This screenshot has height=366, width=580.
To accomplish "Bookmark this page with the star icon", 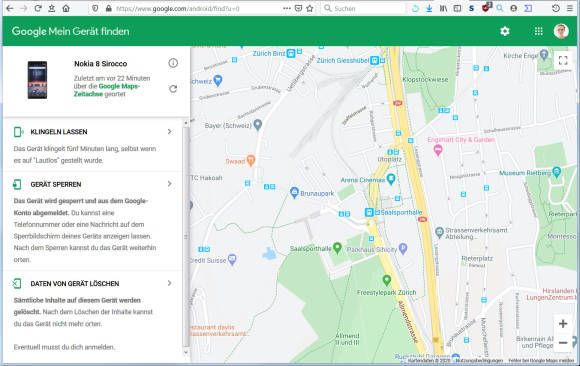I will [x=310, y=8].
